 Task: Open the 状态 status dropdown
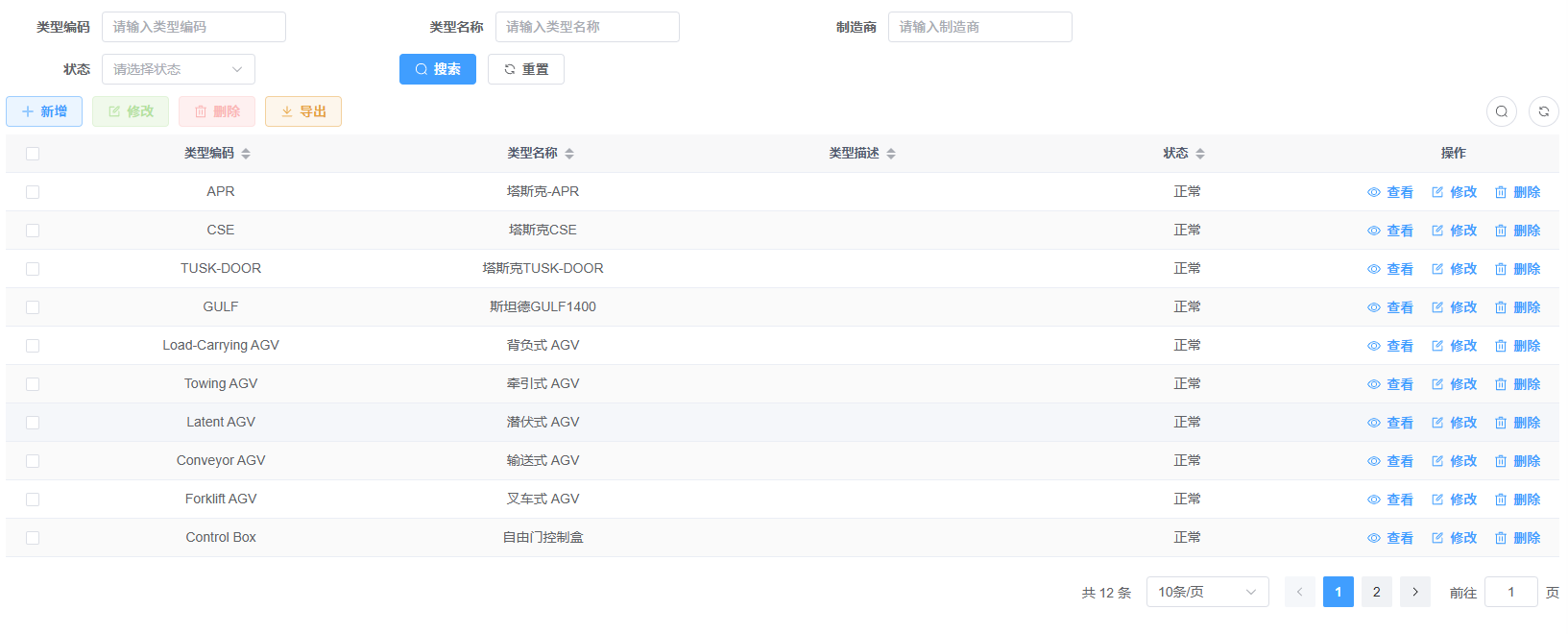[x=178, y=69]
